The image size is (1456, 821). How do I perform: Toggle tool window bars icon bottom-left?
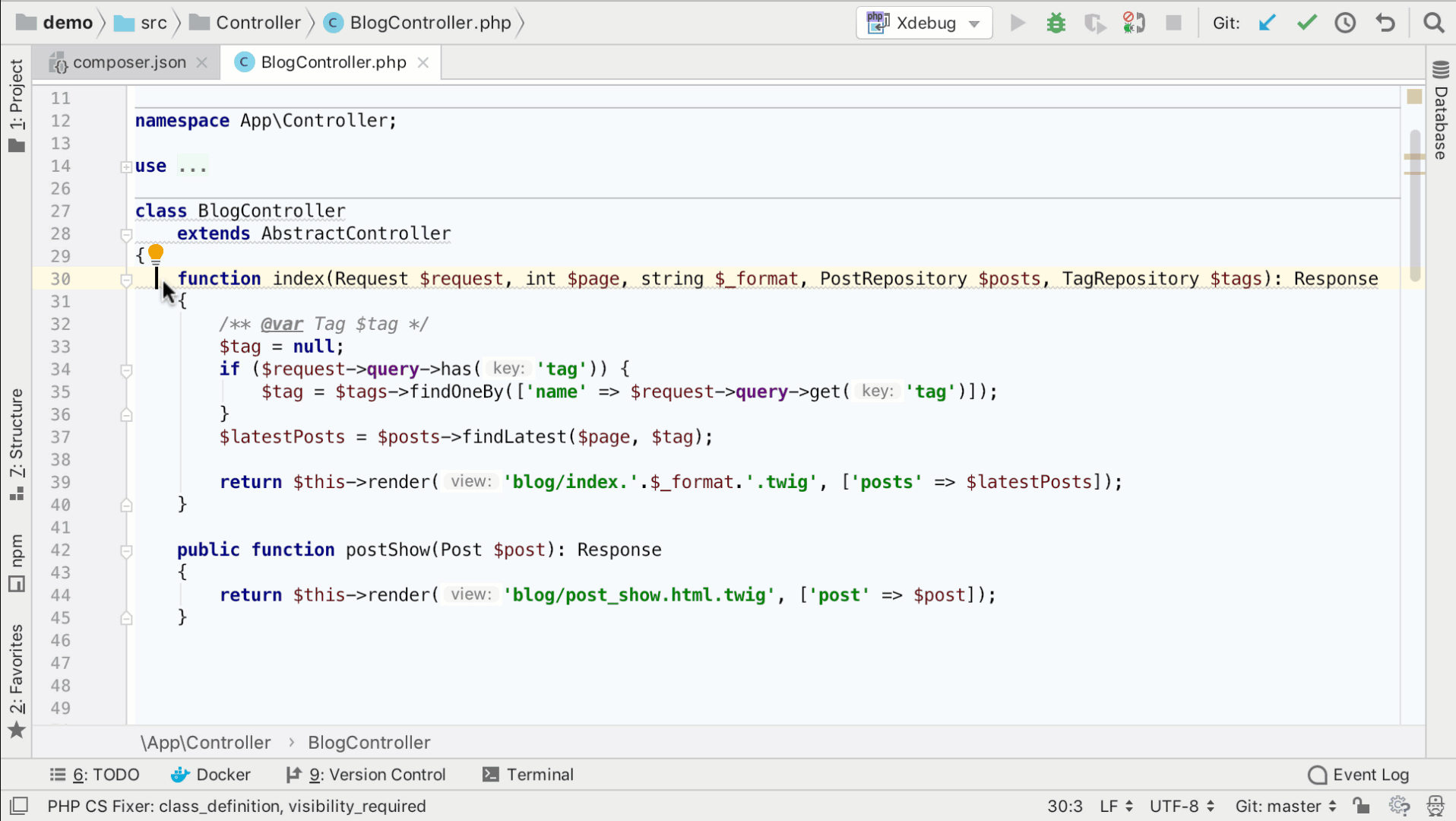point(19,806)
